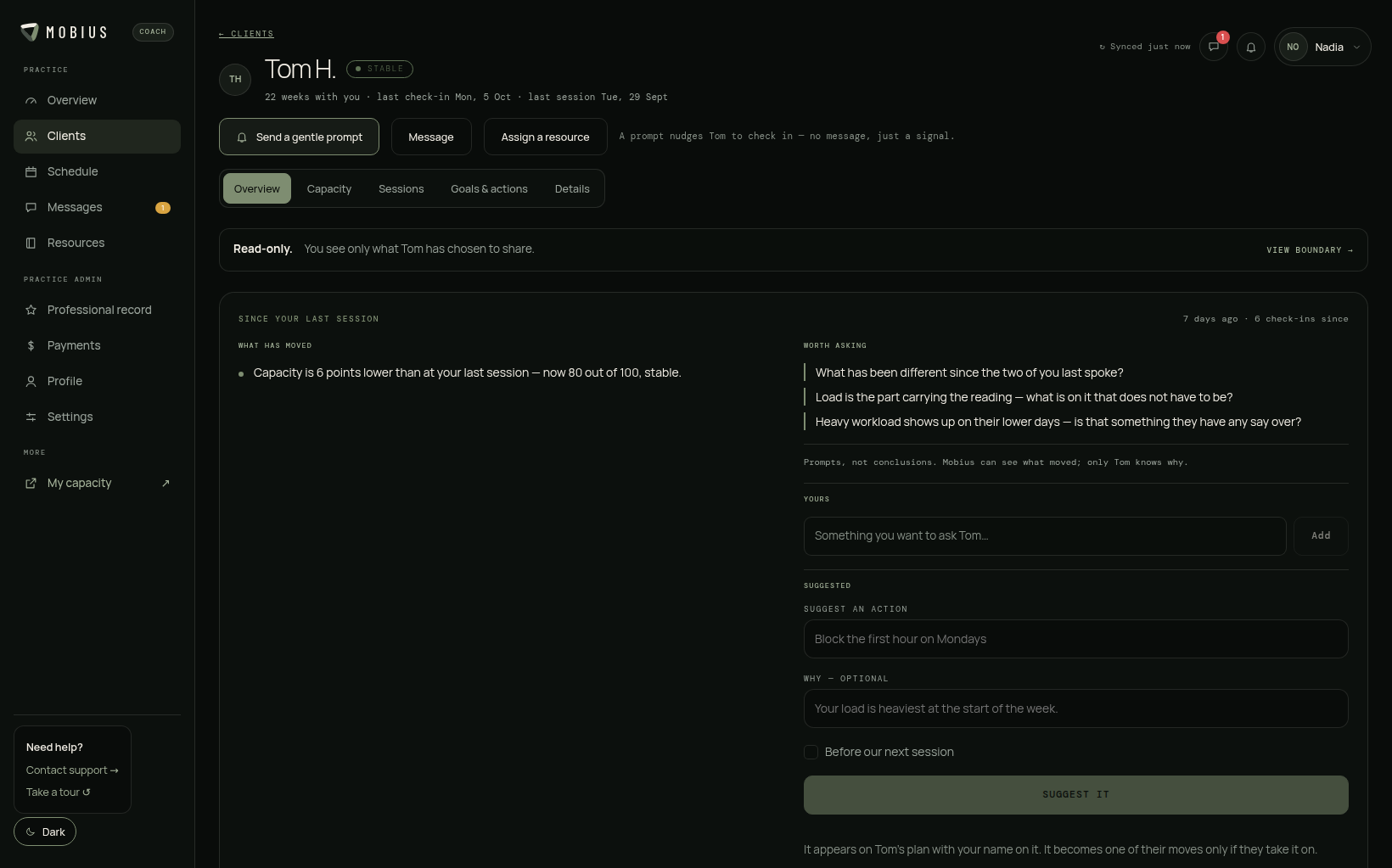The image size is (1392, 868).
Task: Focus the Something you want to ask Tom field
Action: 1045,536
